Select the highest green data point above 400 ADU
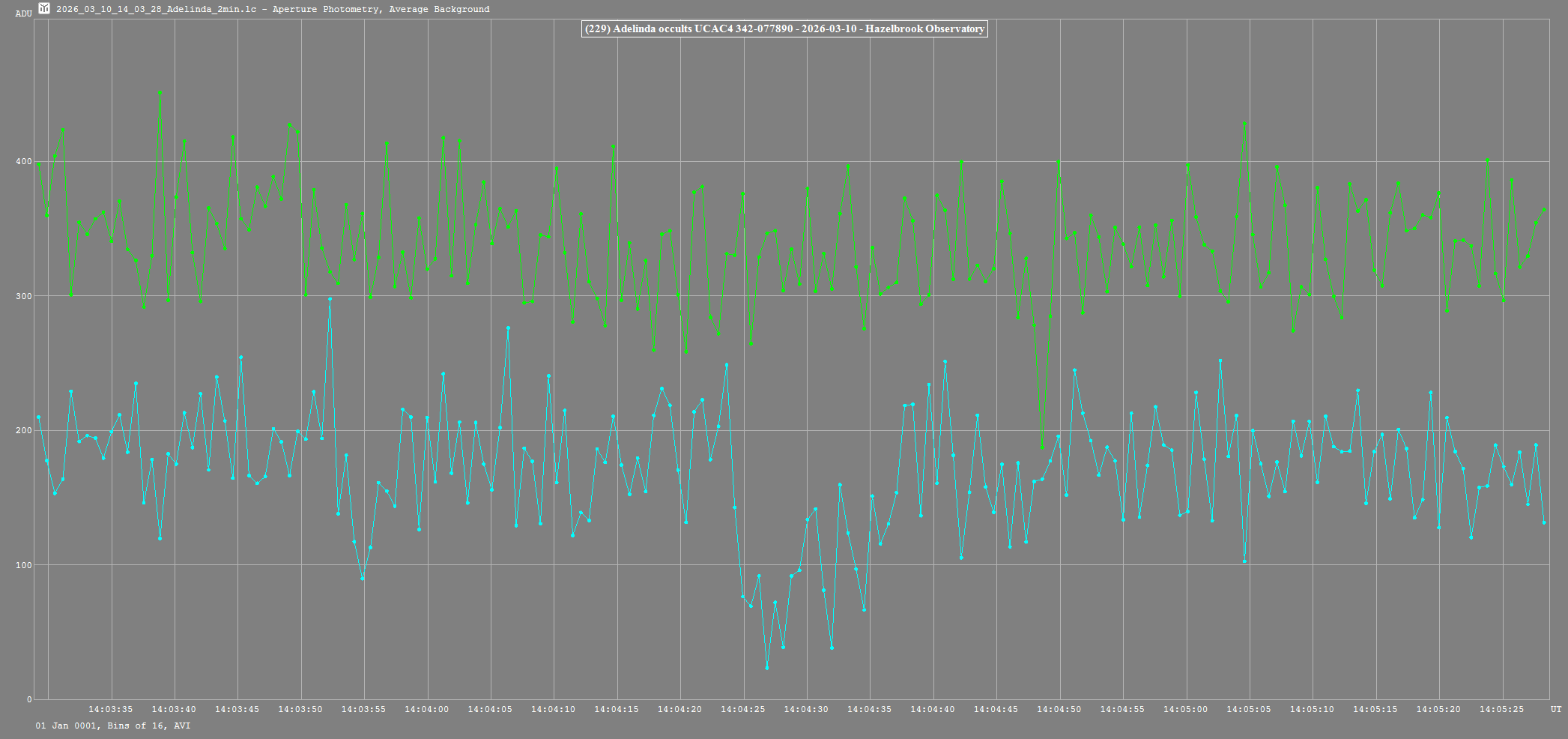 click(160, 92)
